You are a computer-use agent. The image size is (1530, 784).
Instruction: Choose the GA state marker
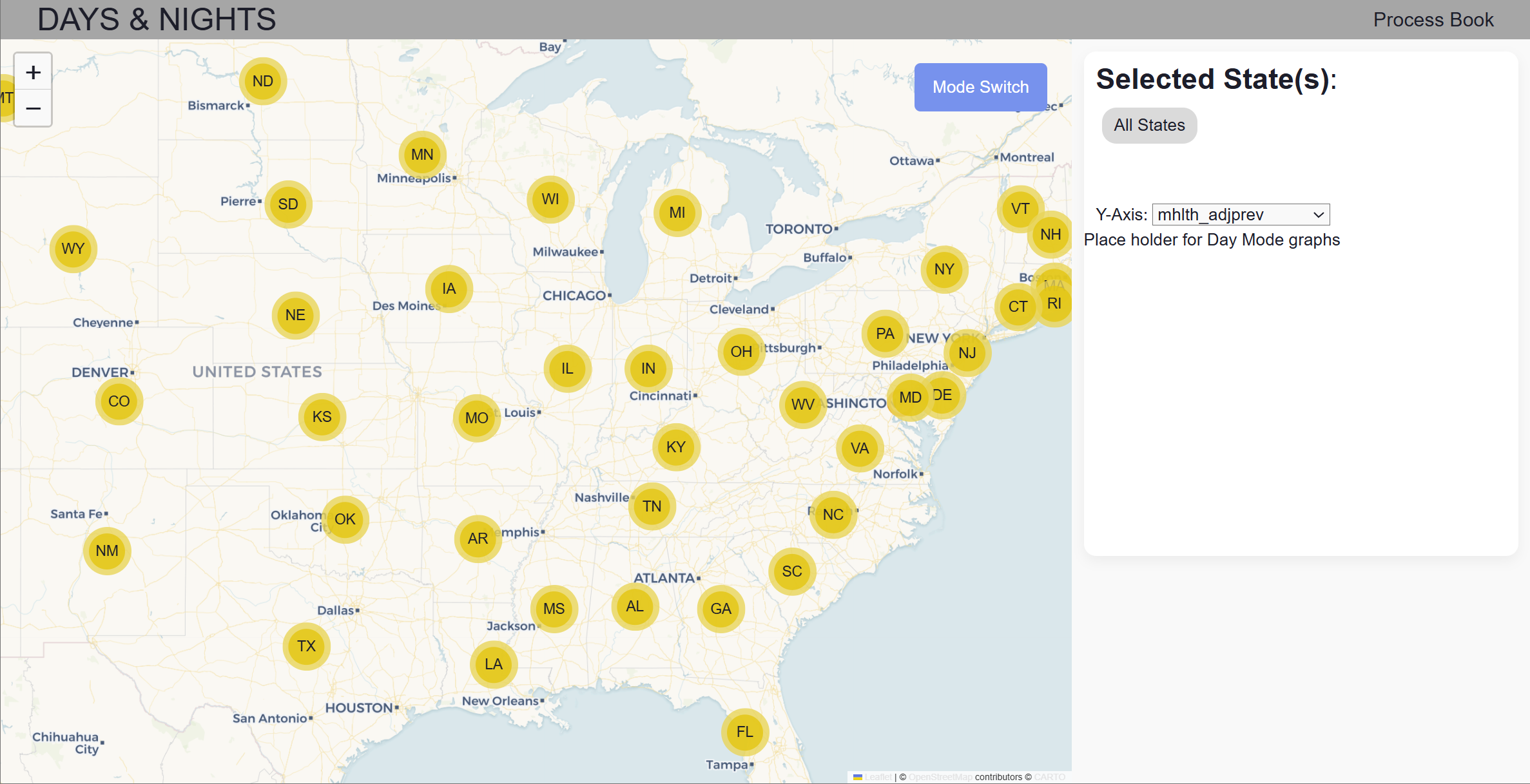pyautogui.click(x=721, y=609)
